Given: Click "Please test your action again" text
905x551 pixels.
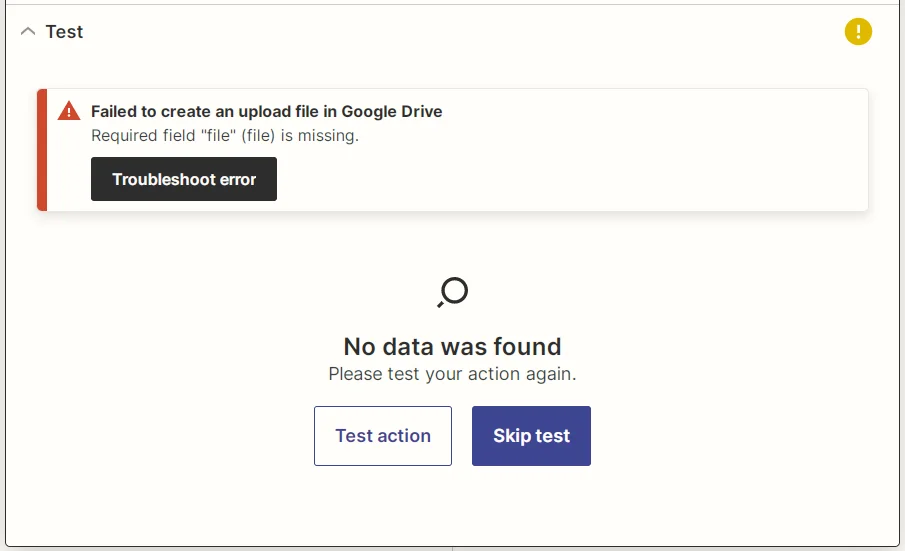Looking at the screenshot, I should [x=452, y=374].
